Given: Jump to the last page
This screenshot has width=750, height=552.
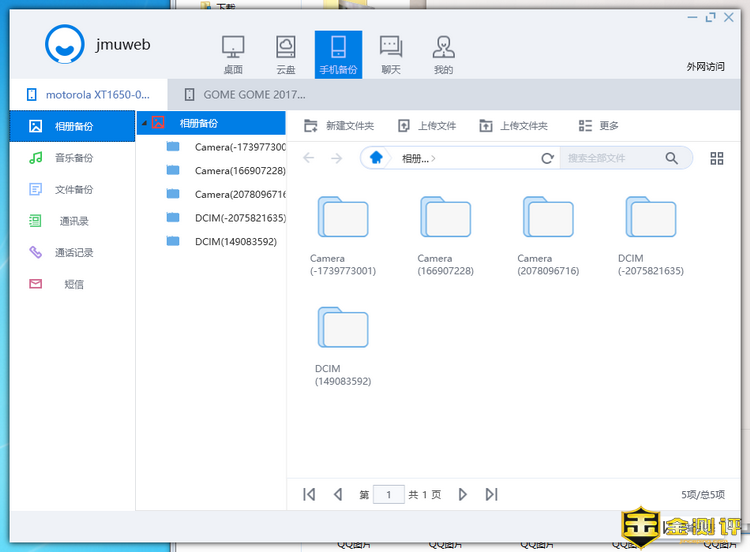Looking at the screenshot, I should tap(491, 494).
